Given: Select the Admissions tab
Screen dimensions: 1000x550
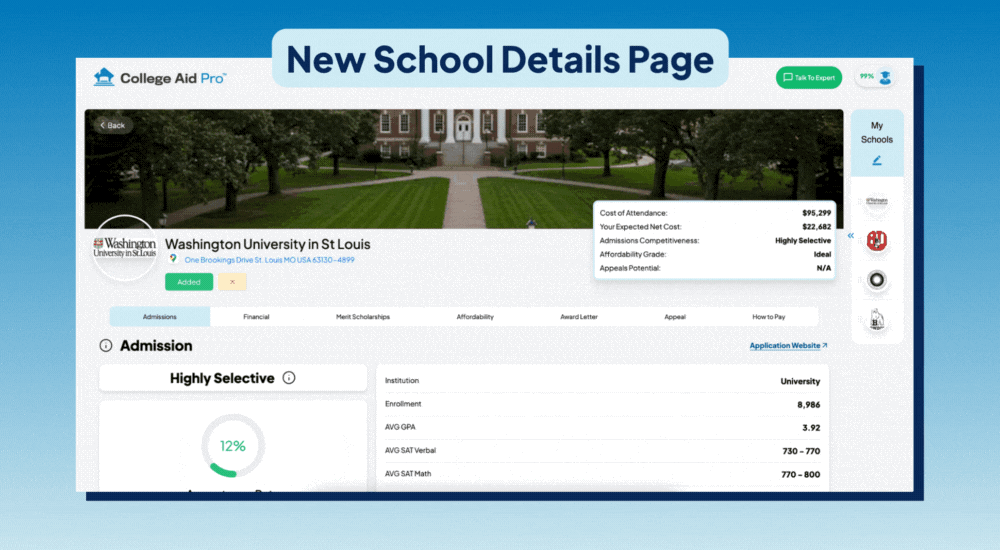Looking at the screenshot, I should coord(159,316).
